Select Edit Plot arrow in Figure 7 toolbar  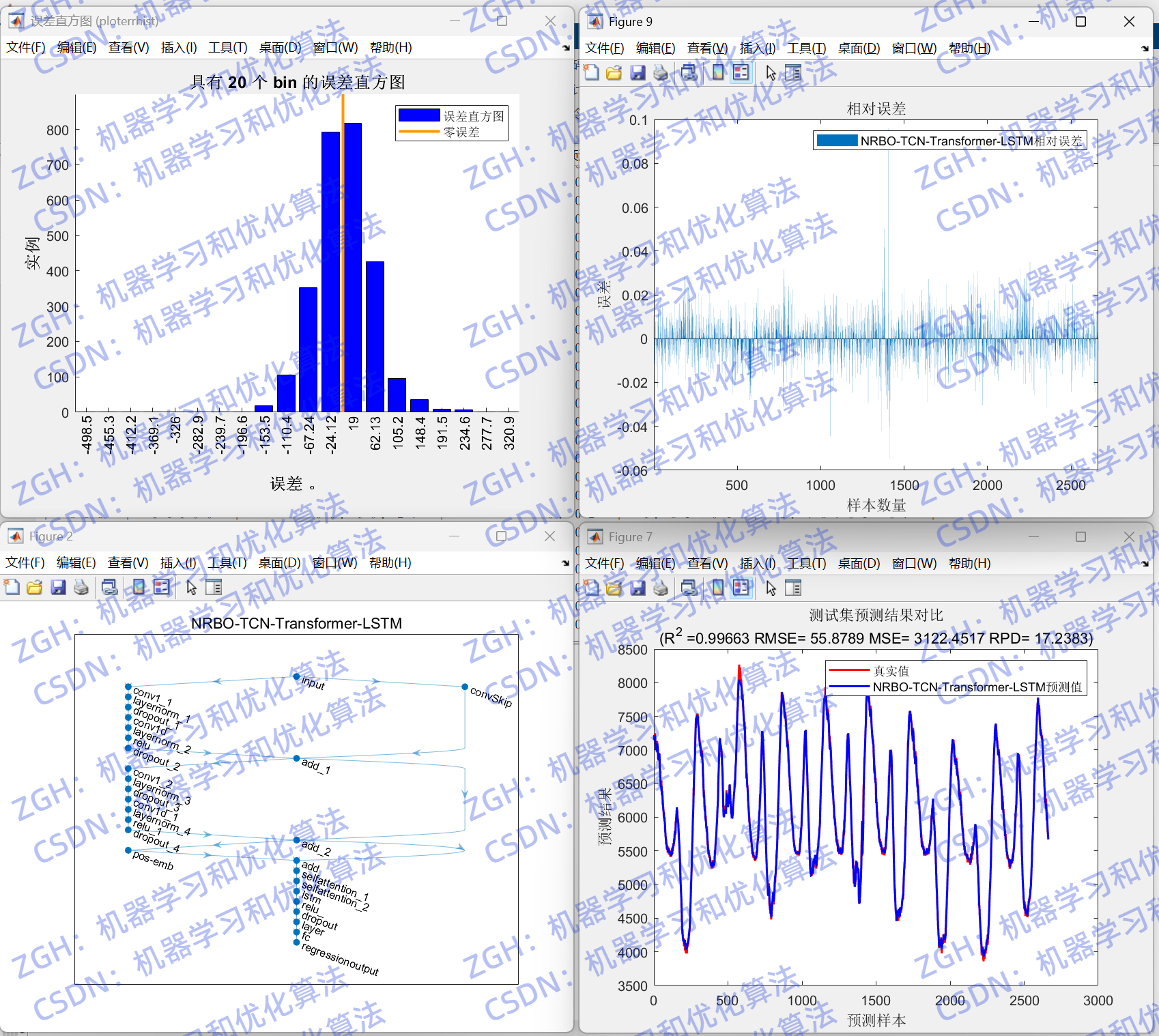[x=771, y=588]
